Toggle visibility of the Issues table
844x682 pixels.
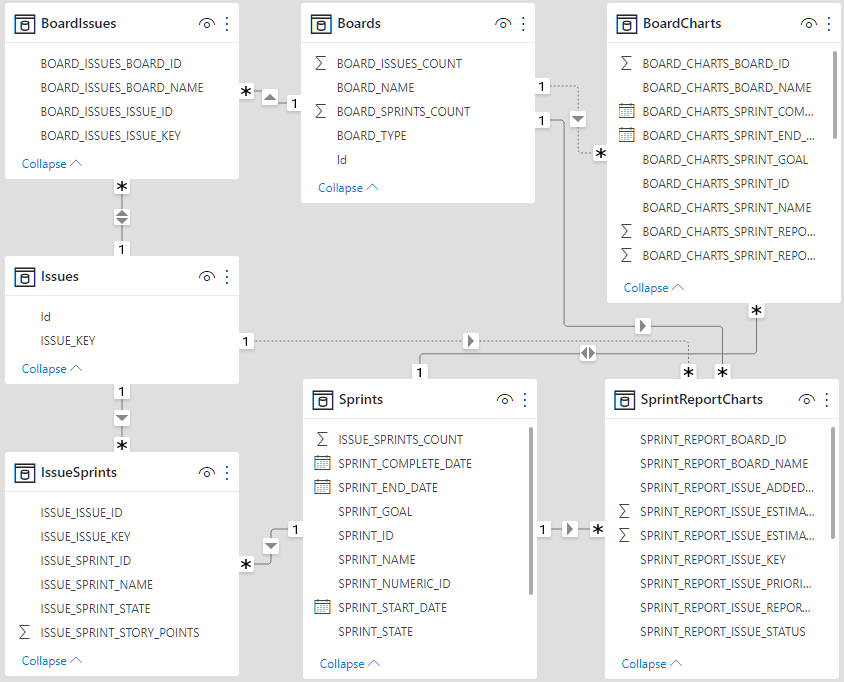[x=207, y=277]
